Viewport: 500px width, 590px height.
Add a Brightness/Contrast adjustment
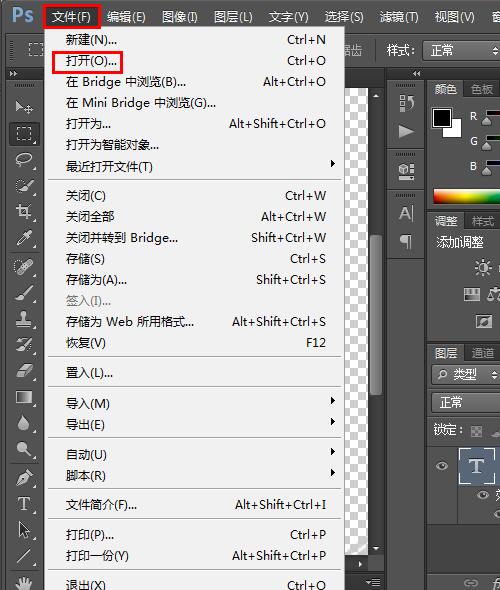coord(483,268)
